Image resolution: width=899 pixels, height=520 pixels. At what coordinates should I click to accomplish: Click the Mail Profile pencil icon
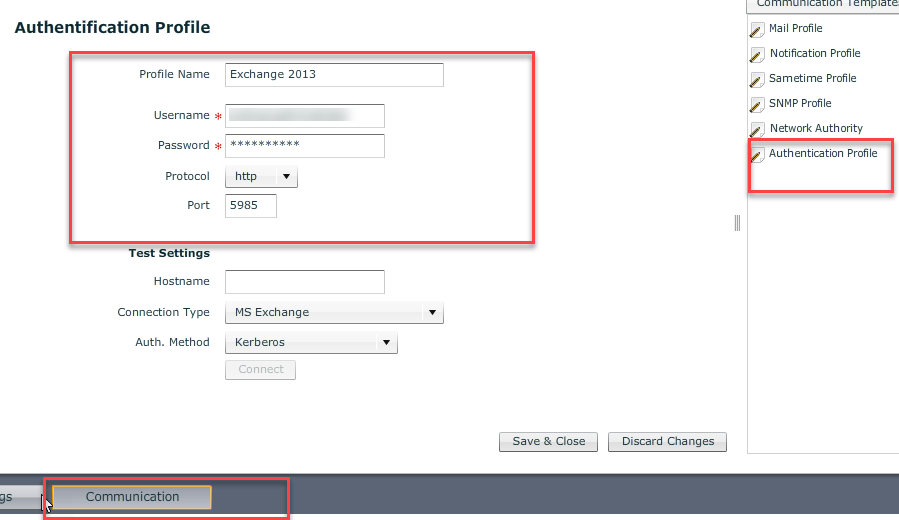(757, 30)
